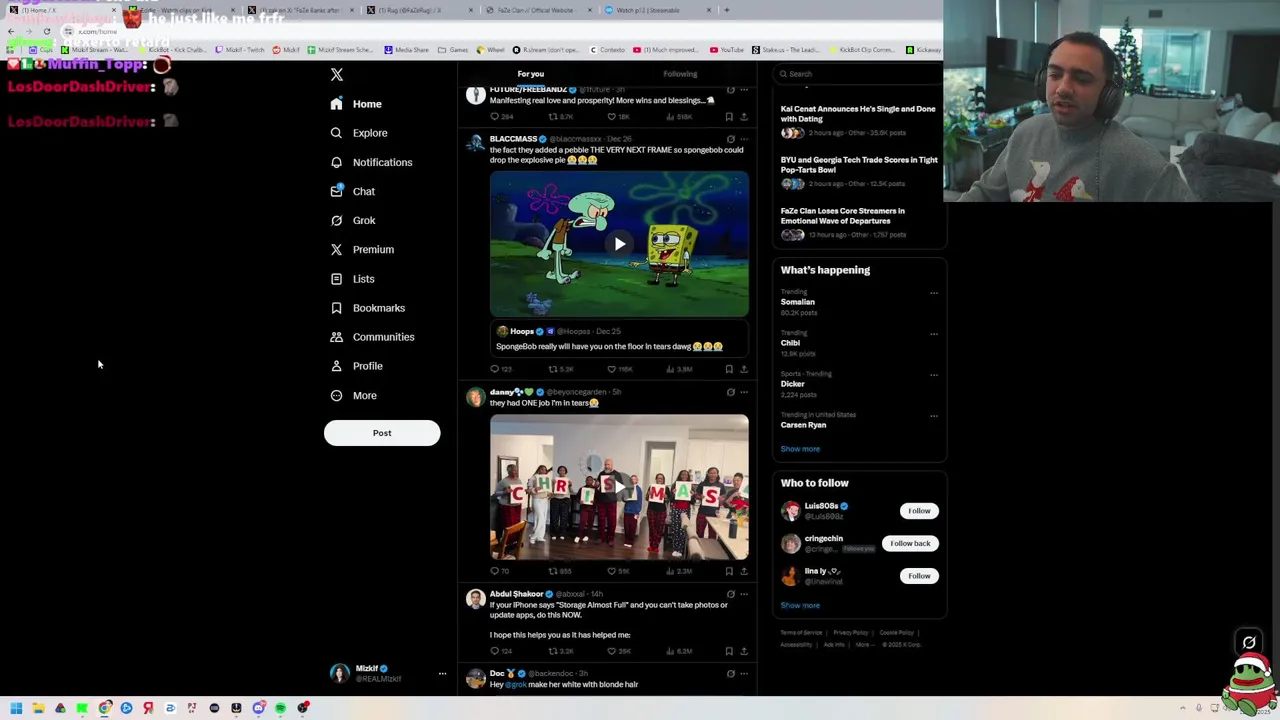Bookmark the FUTURE/FREEBANDZ post

pos(729,117)
